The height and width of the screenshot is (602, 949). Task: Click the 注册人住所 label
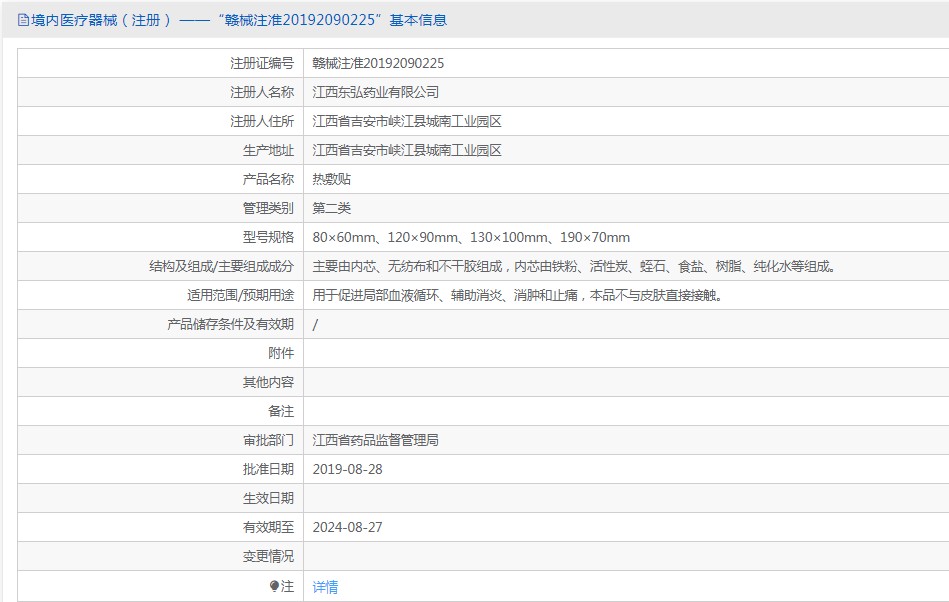point(262,121)
